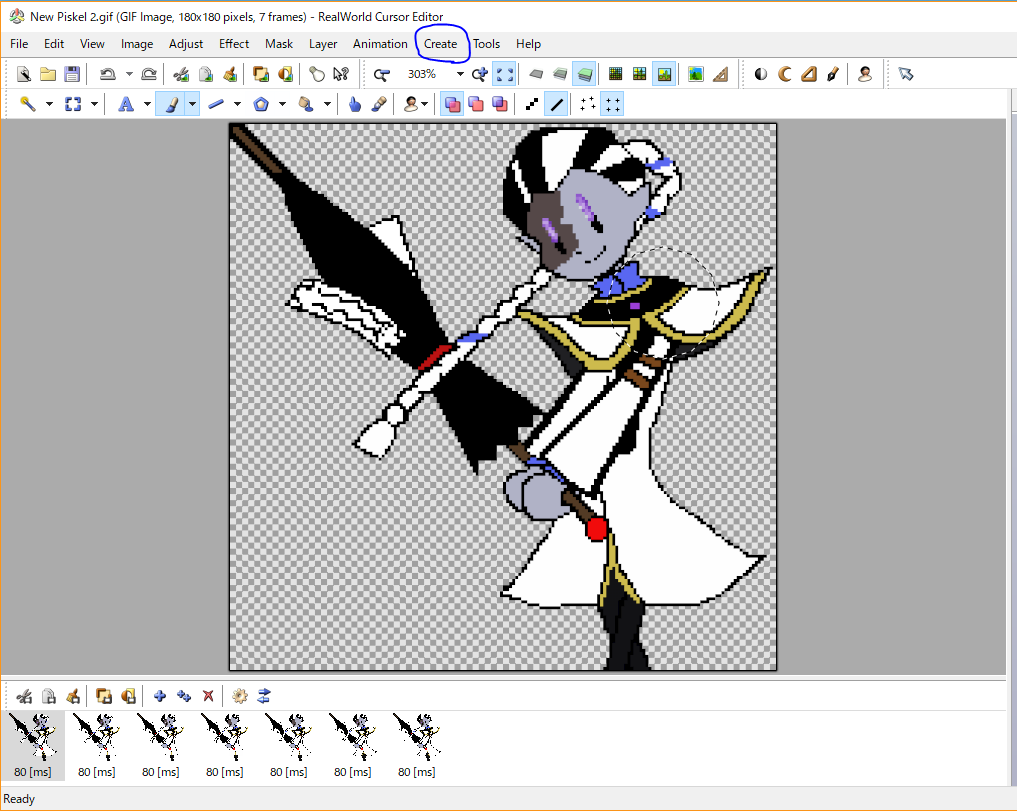The height and width of the screenshot is (811, 1017).
Task: Expand the selection tool options arrow
Action: tap(95, 104)
